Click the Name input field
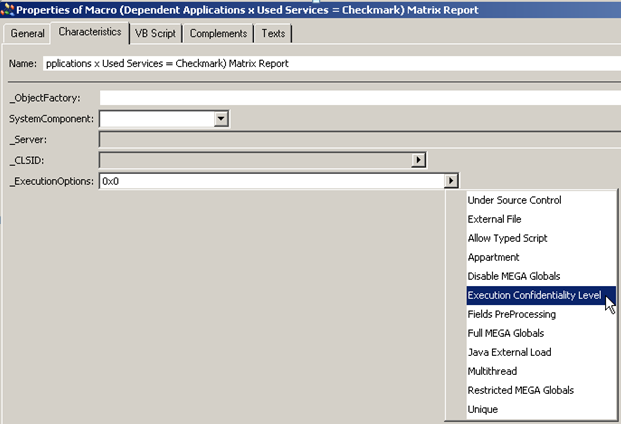621x424 pixels. 330,63
